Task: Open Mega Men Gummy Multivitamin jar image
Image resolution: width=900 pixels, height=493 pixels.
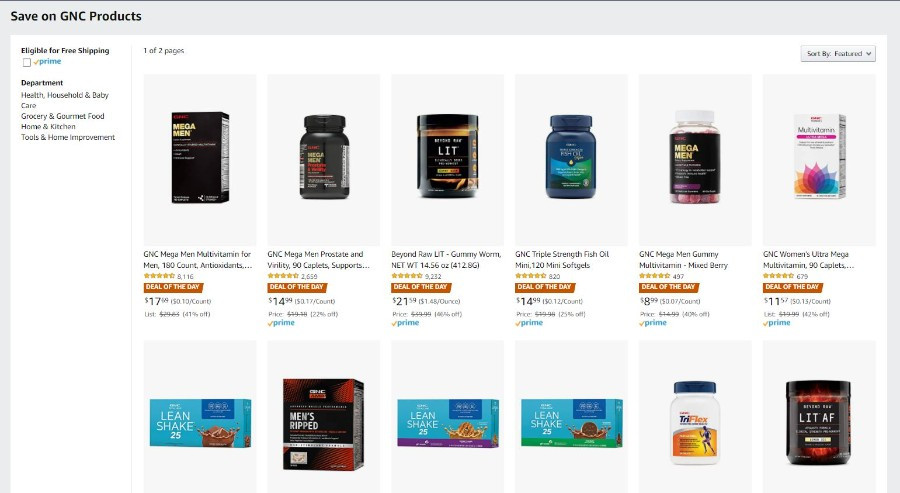Action: [x=695, y=157]
